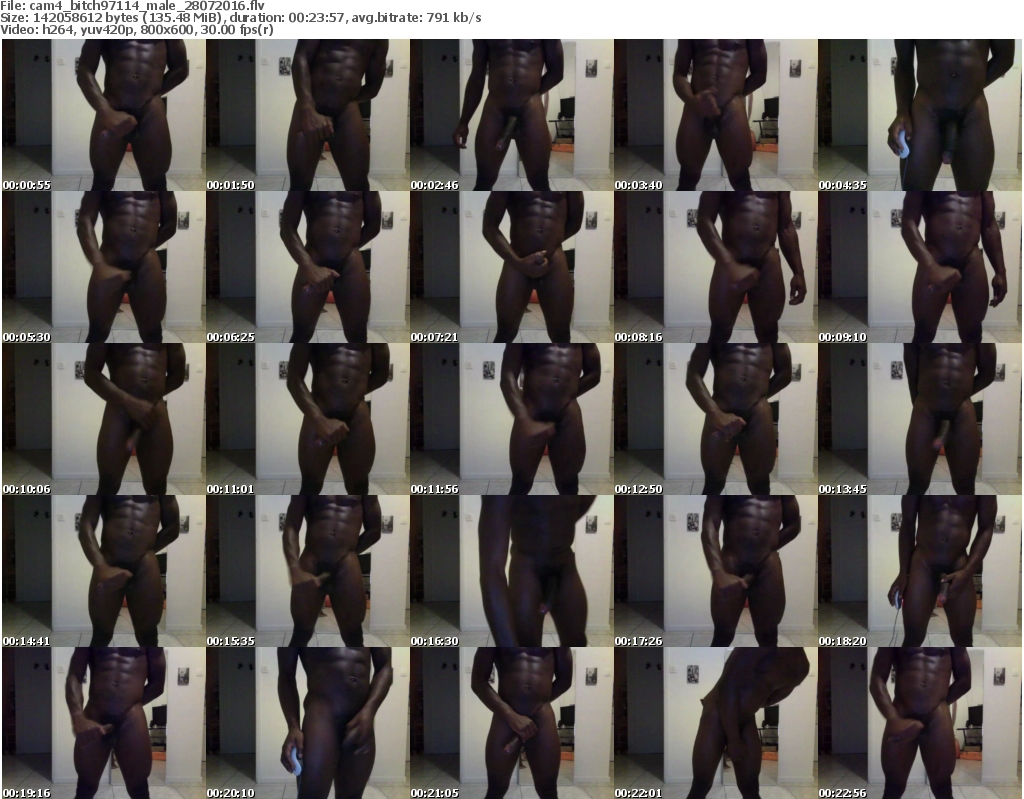Screen dimensions: 1024x799
Task: Select the thumbnail at 00:08:16
Action: click(715, 267)
